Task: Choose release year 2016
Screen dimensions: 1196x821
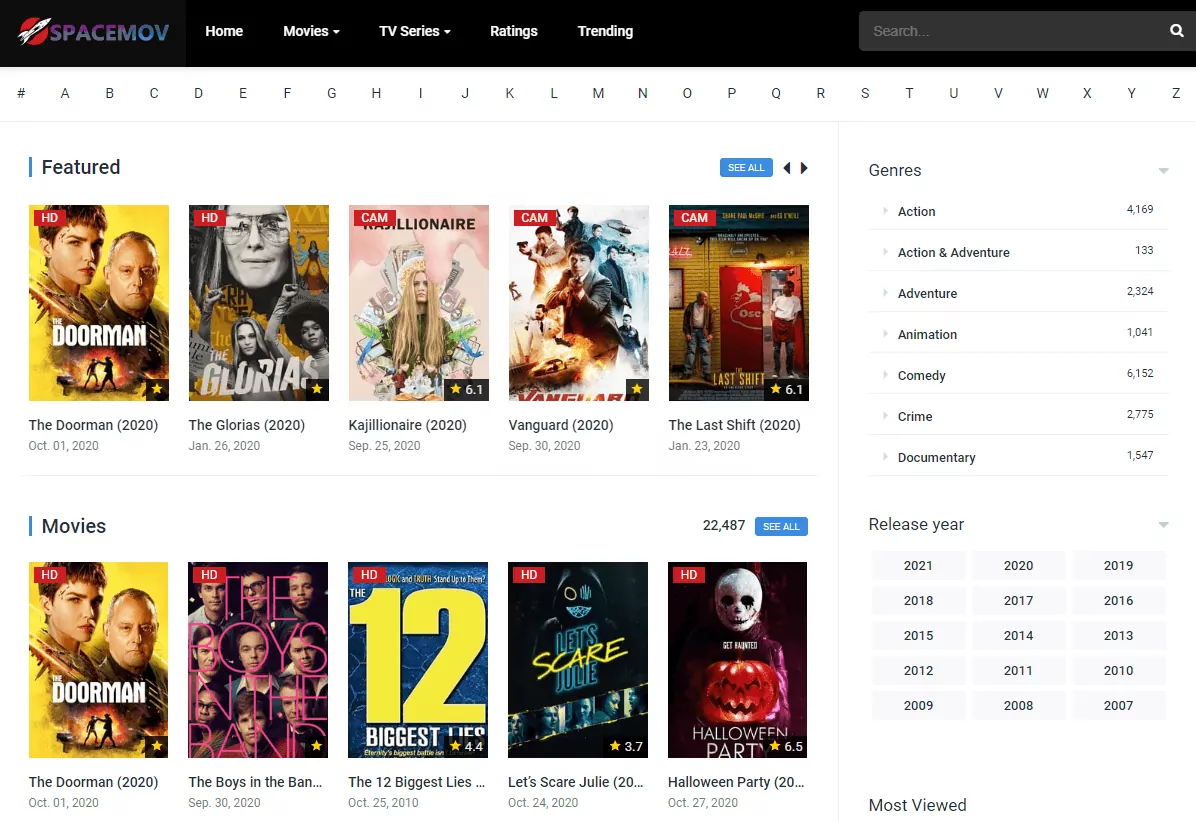Action: coord(1118,600)
